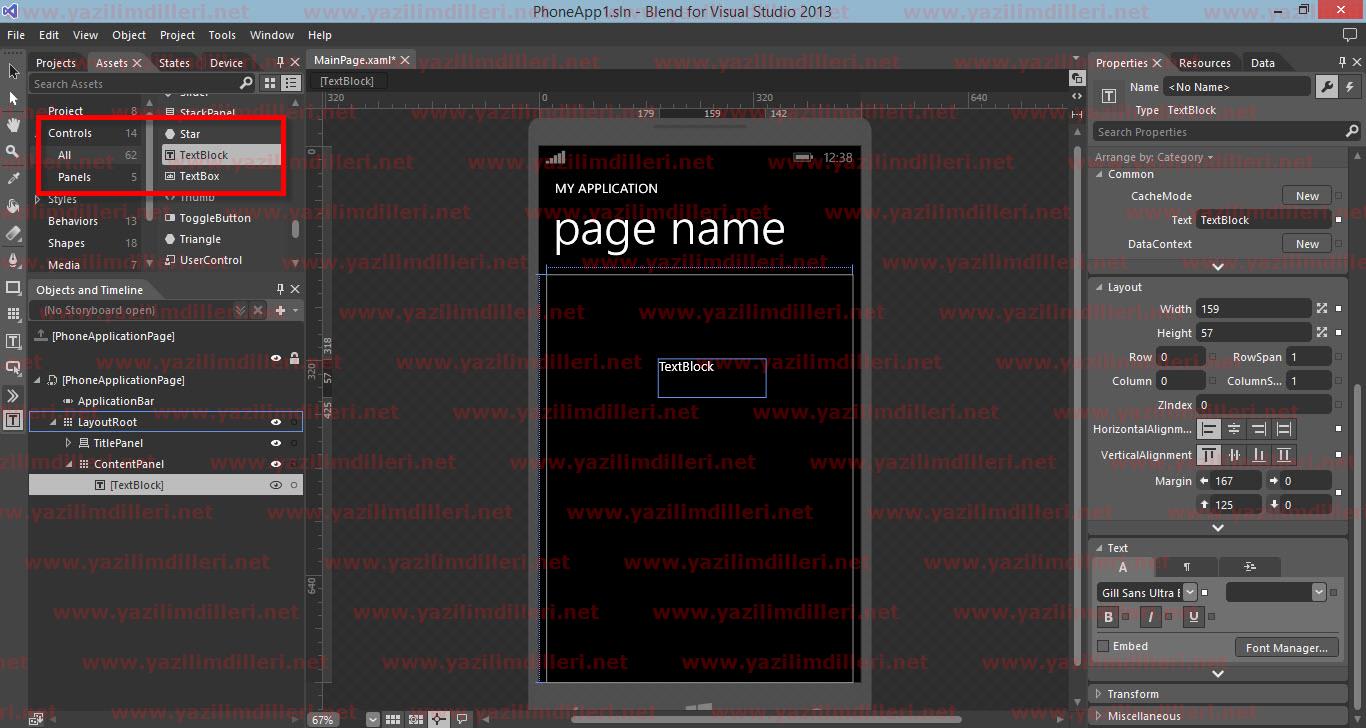Select TextBox in the Assets list

(199, 176)
